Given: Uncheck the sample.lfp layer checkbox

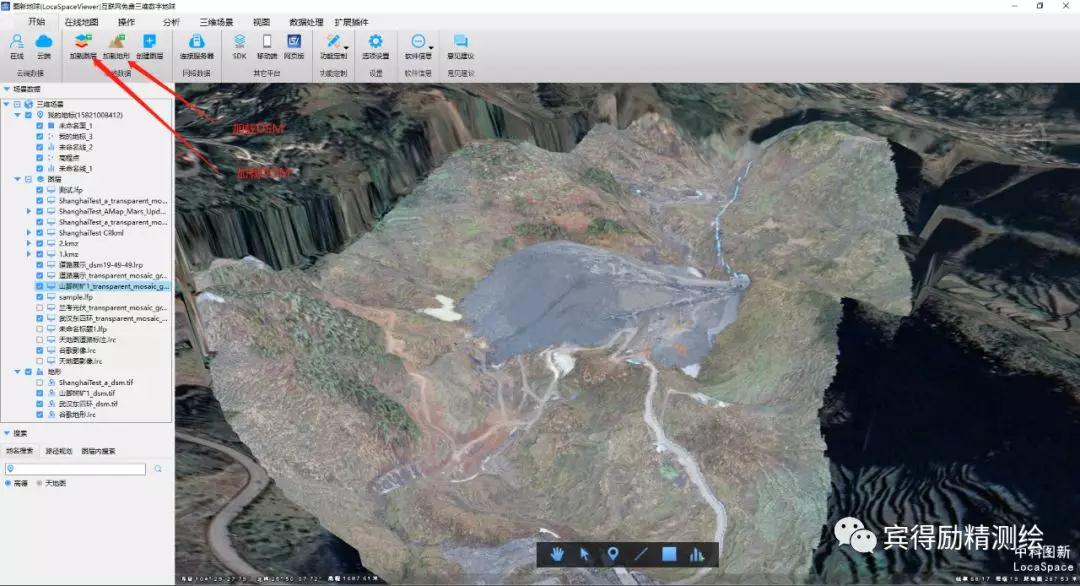Looking at the screenshot, I should click(39, 297).
